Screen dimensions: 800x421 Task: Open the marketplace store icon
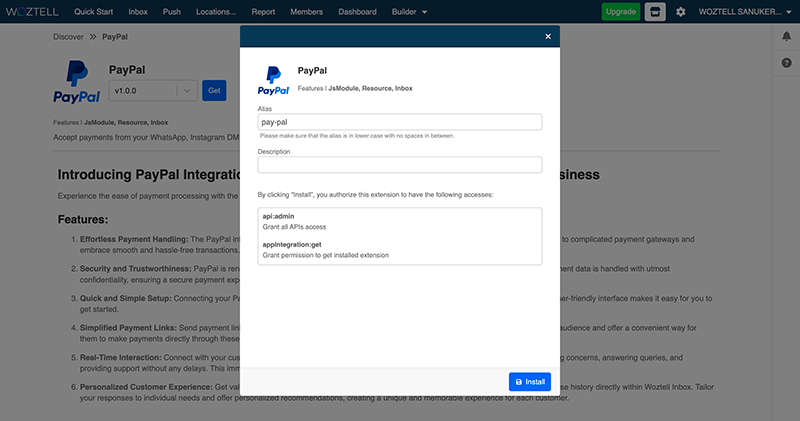[x=655, y=12]
